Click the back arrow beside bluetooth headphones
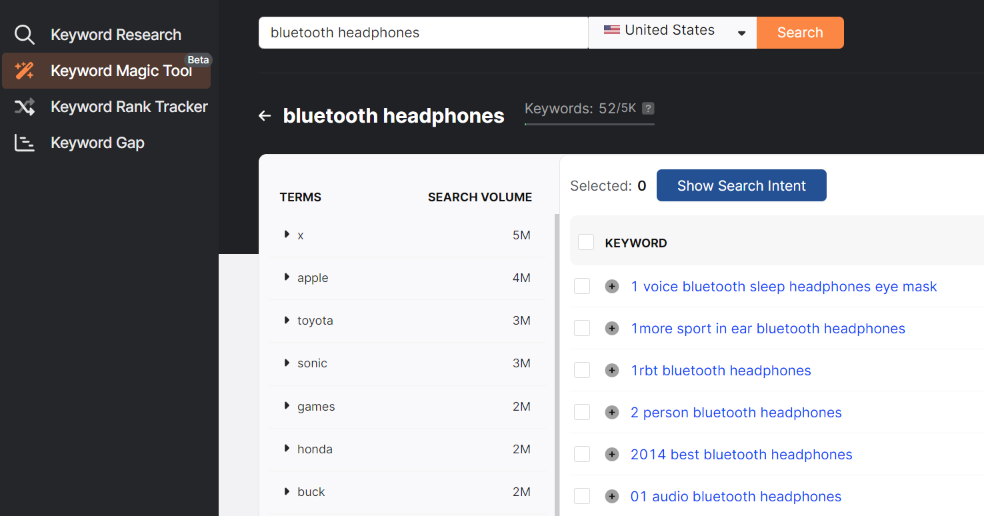Image resolution: width=984 pixels, height=516 pixels. [x=265, y=116]
